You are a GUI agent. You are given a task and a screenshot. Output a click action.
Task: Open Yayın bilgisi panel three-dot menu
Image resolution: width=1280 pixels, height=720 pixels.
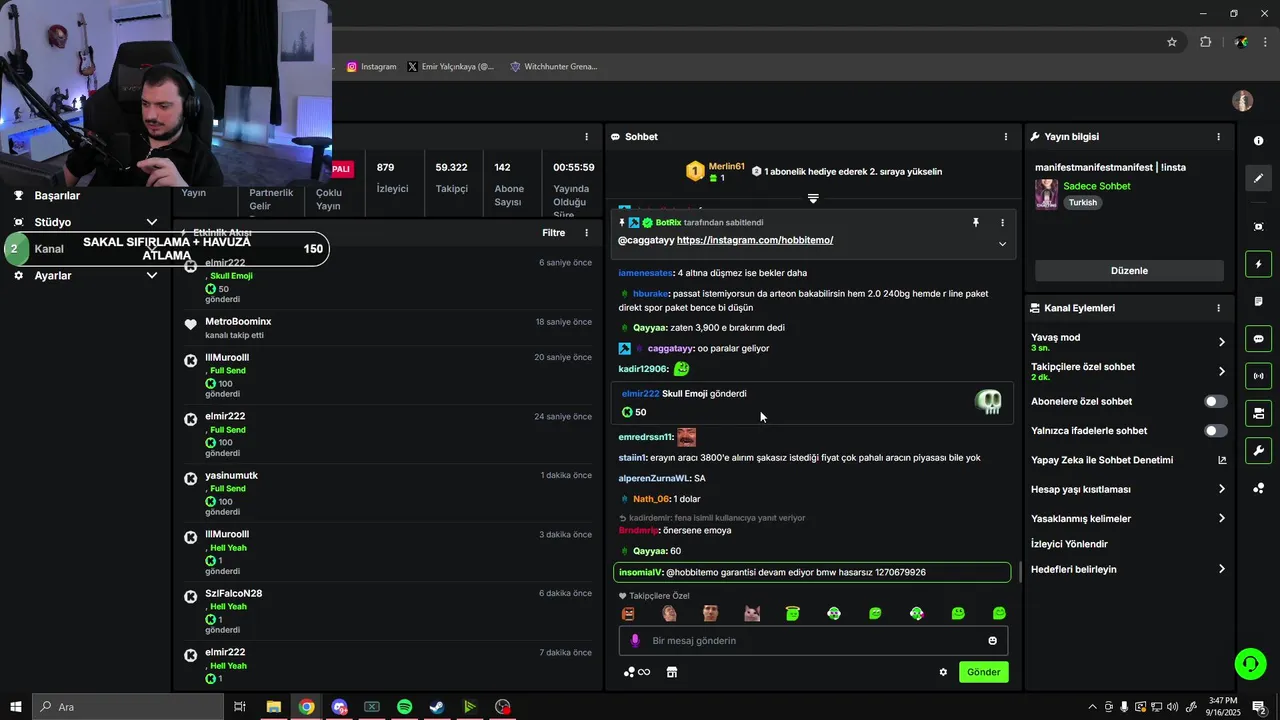pos(1218,137)
